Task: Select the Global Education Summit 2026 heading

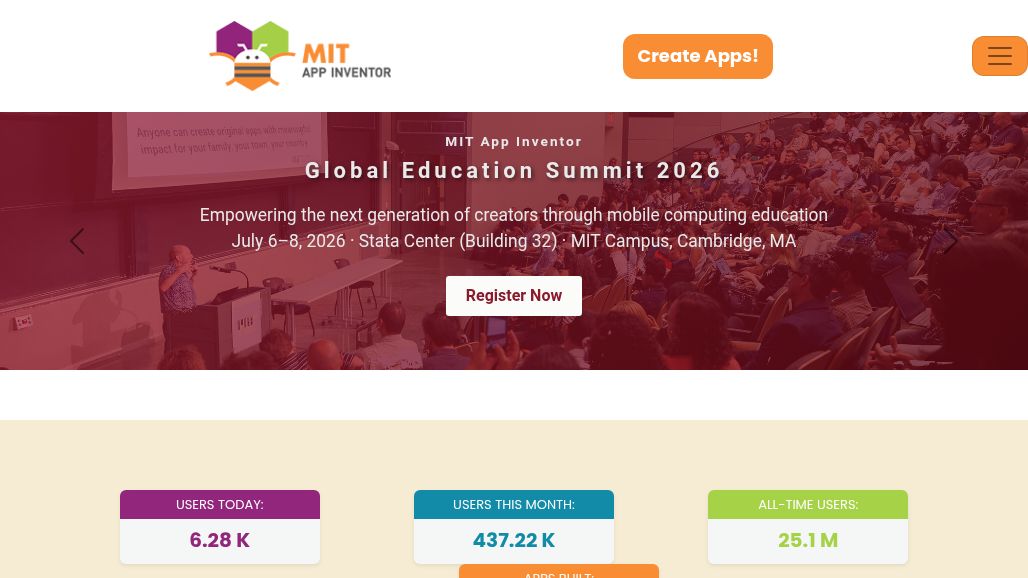Action: [513, 170]
